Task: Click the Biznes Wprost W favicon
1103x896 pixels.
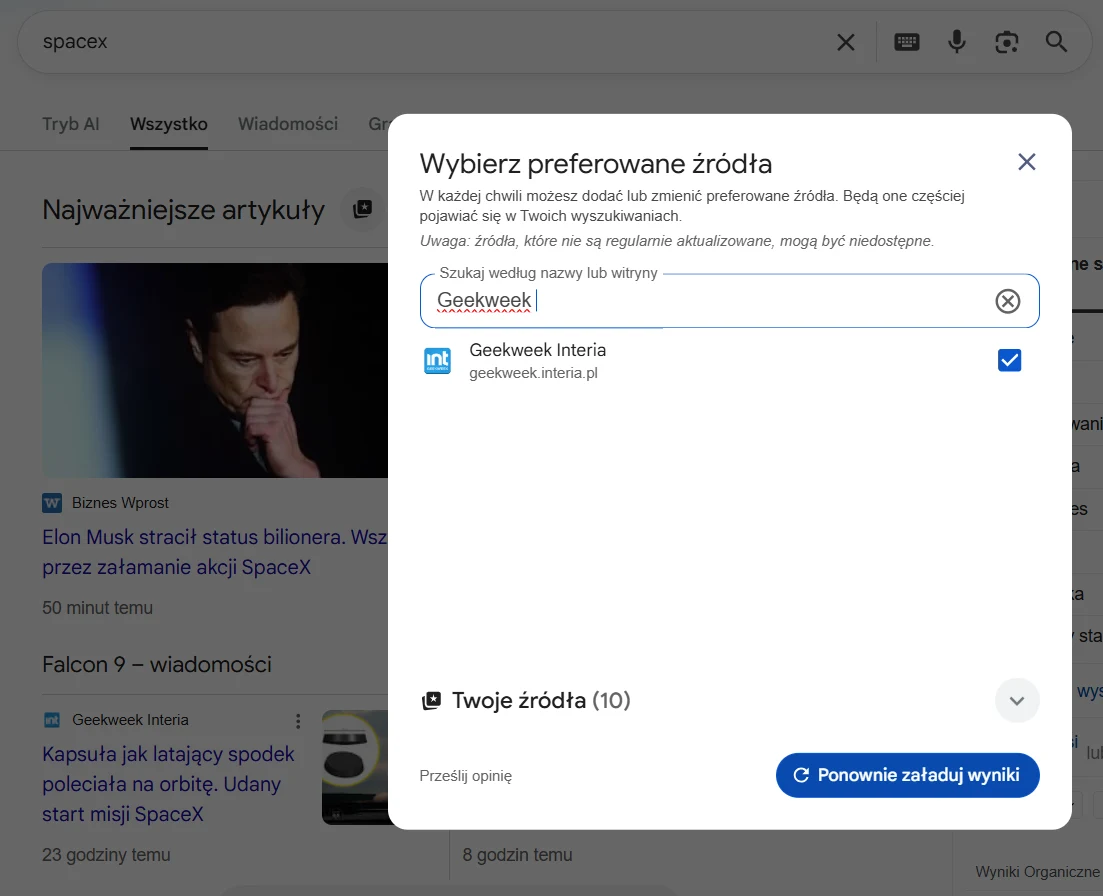Action: [x=52, y=503]
